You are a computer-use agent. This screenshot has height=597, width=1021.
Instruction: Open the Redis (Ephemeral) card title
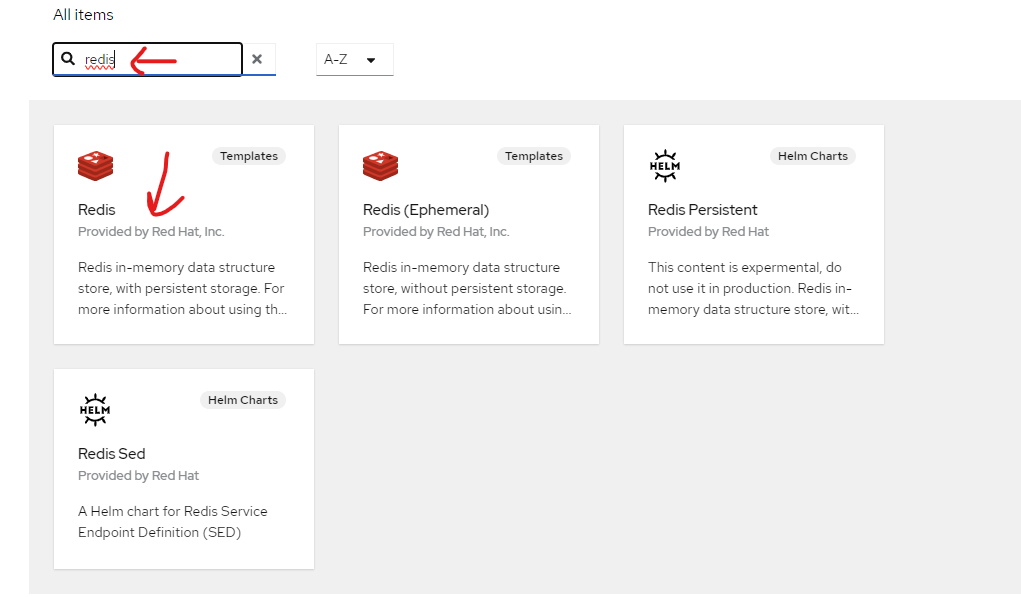(x=426, y=210)
